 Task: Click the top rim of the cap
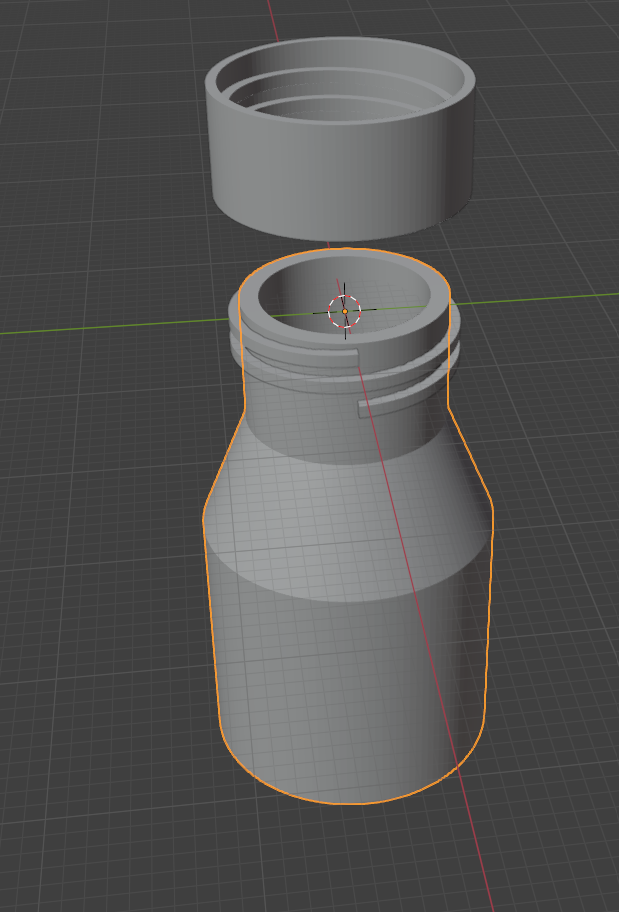(340, 44)
